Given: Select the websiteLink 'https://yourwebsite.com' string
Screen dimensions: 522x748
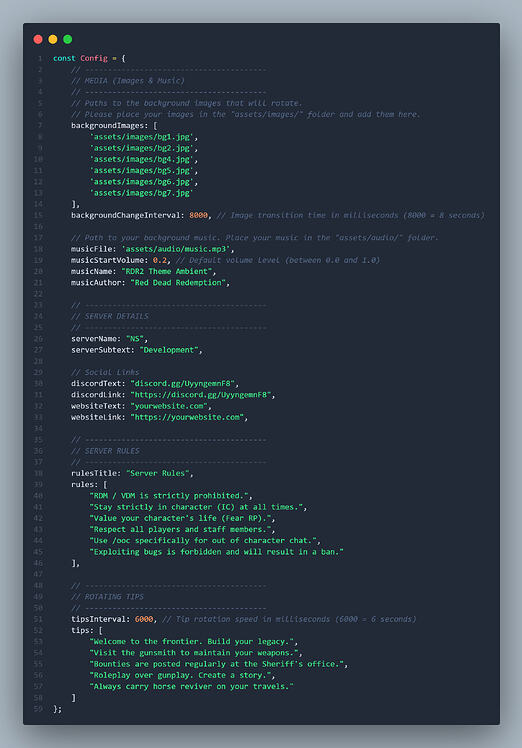Looking at the screenshot, I should click(187, 417).
